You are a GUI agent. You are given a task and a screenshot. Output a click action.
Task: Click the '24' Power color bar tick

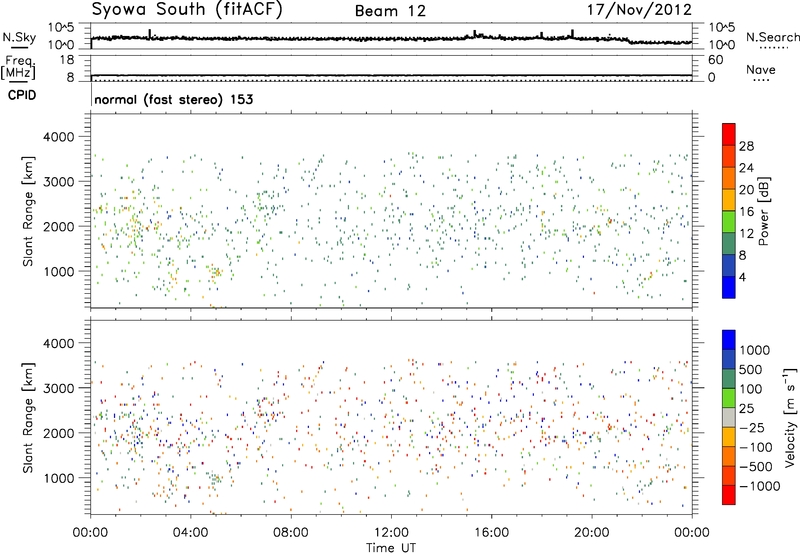[746, 168]
